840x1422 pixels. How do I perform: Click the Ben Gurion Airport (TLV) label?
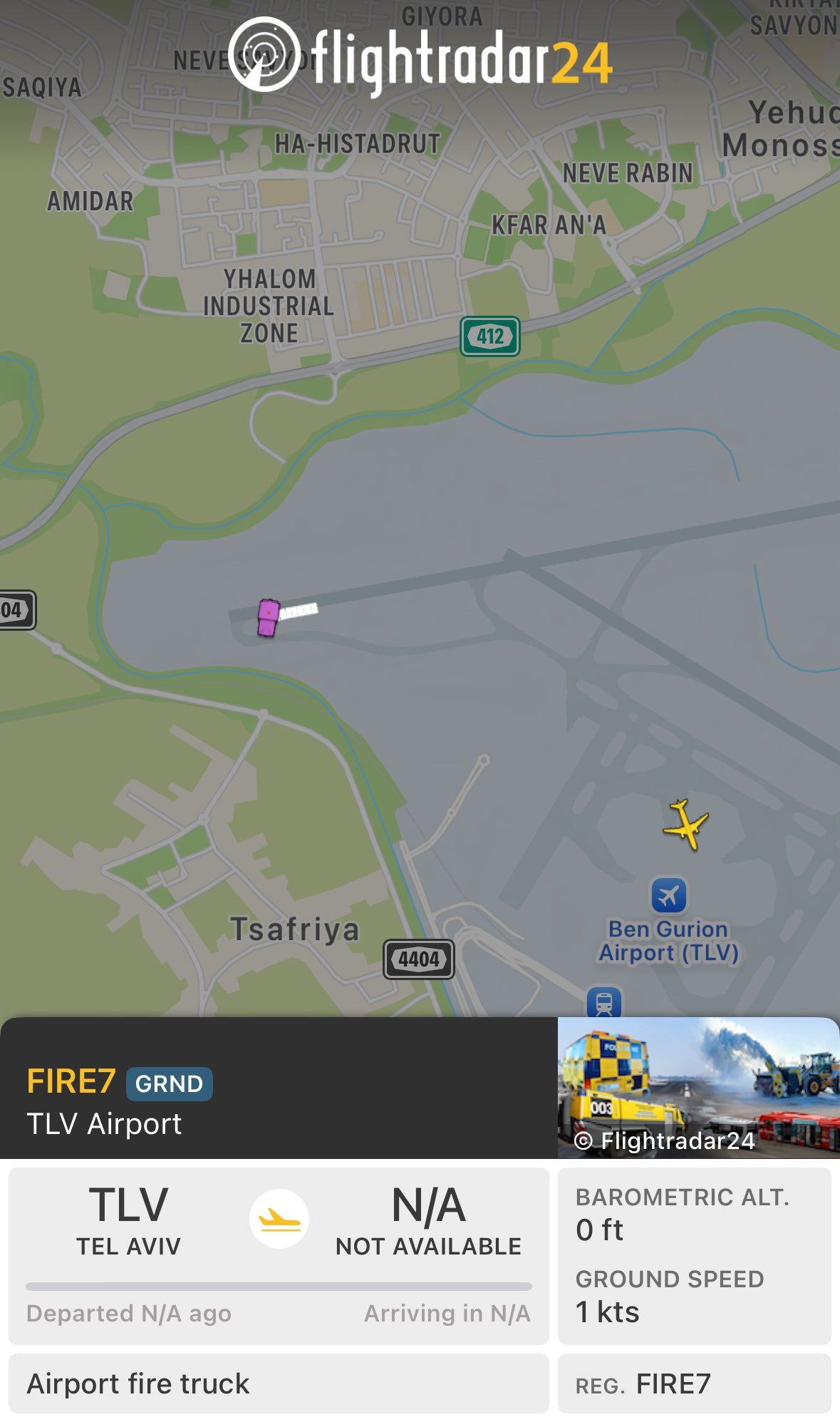(x=668, y=941)
